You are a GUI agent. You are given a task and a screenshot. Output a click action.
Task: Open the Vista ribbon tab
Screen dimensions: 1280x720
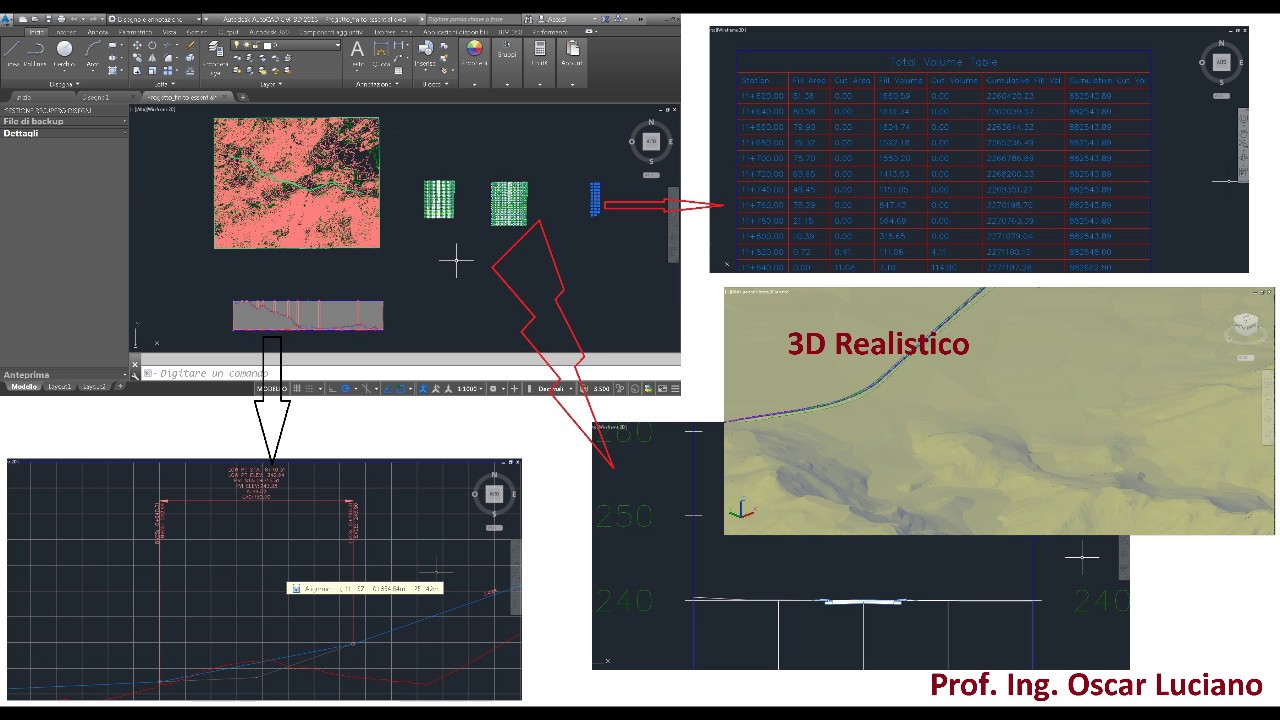point(169,32)
